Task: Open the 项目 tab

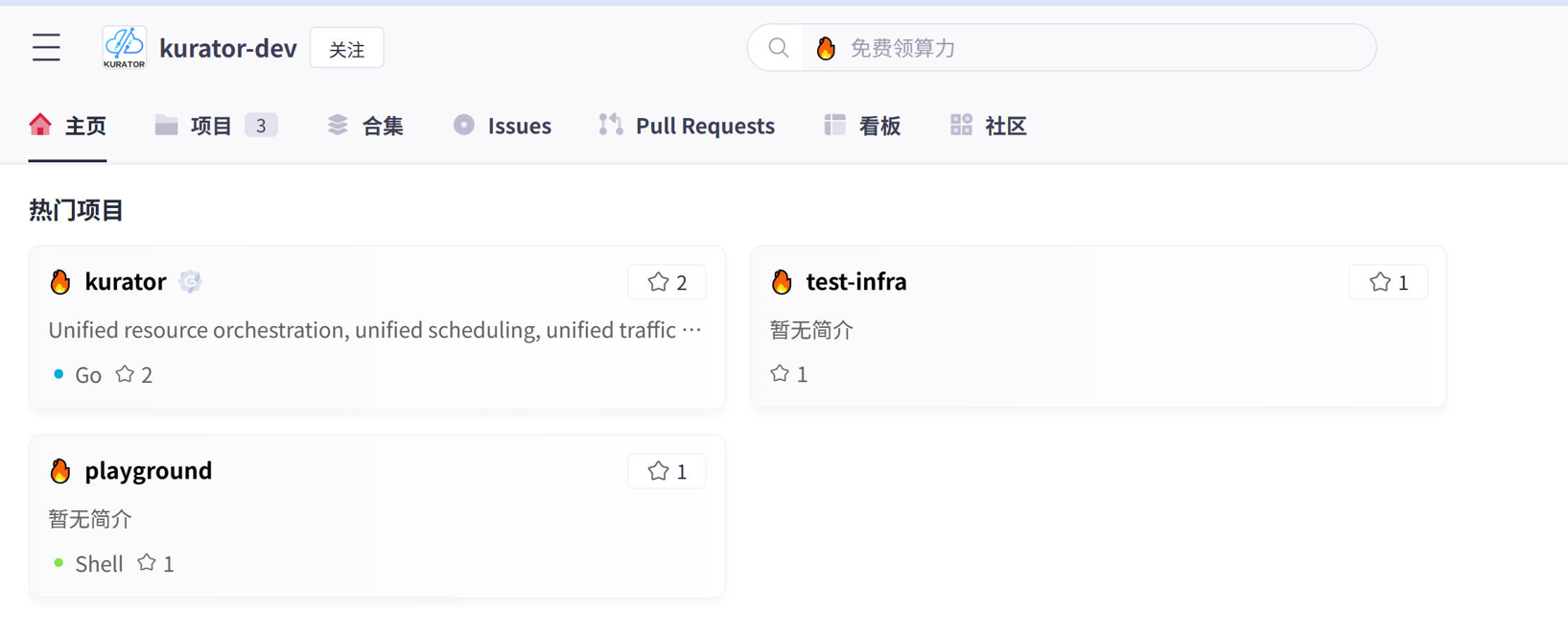Action: click(216, 126)
